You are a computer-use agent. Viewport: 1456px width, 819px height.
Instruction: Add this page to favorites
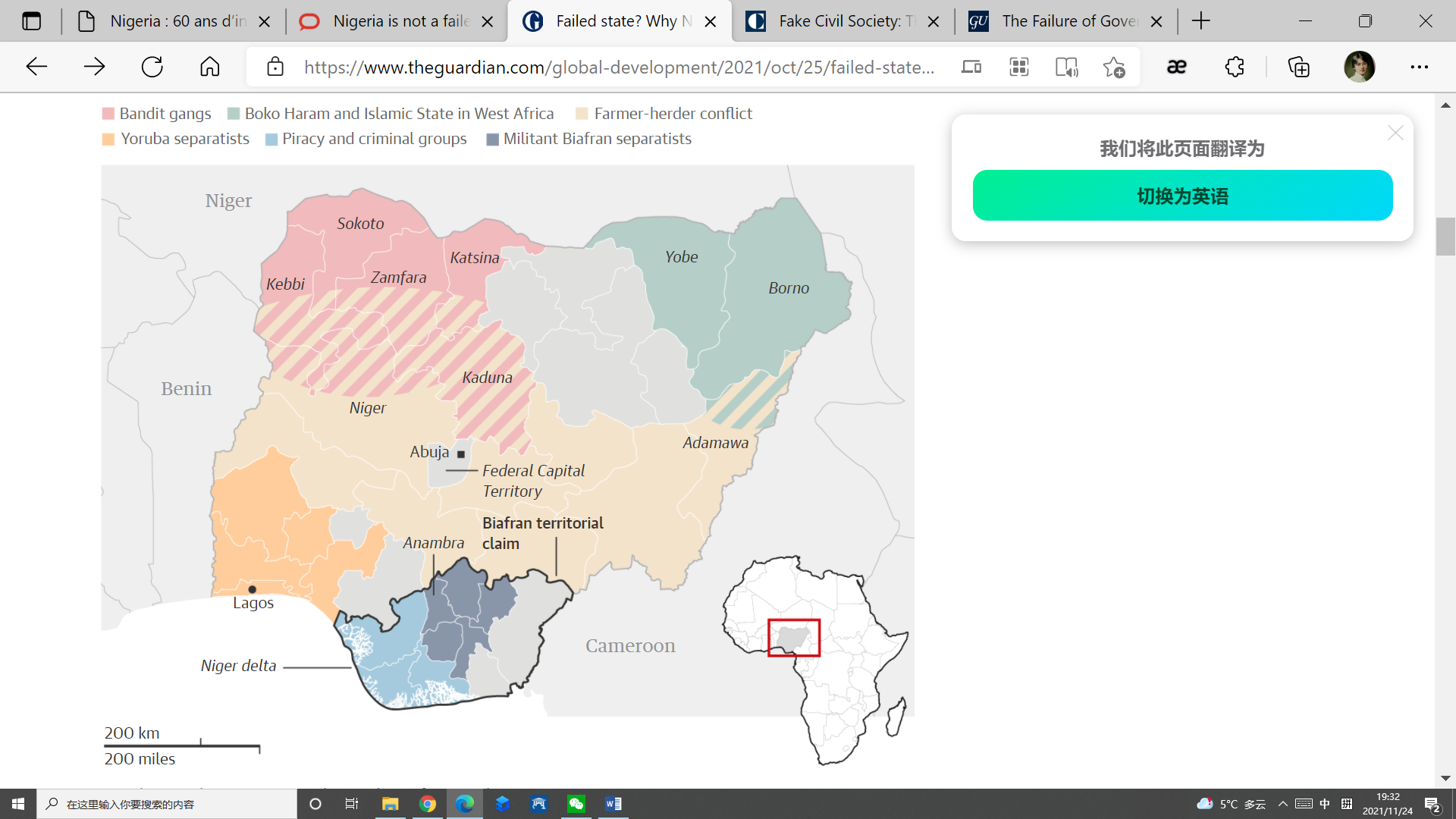[x=1113, y=67]
